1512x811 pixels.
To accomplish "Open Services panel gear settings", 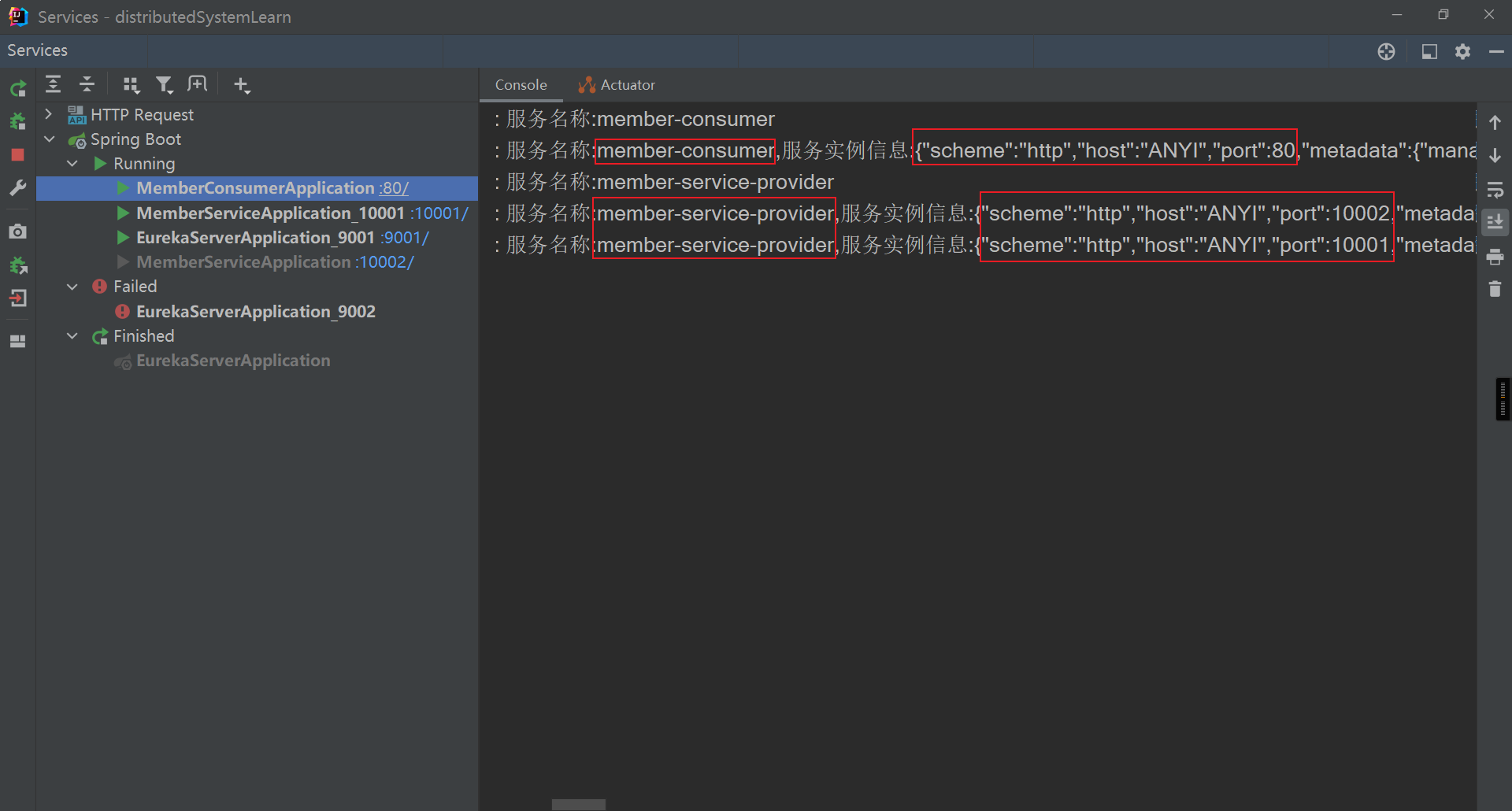I will point(1462,51).
